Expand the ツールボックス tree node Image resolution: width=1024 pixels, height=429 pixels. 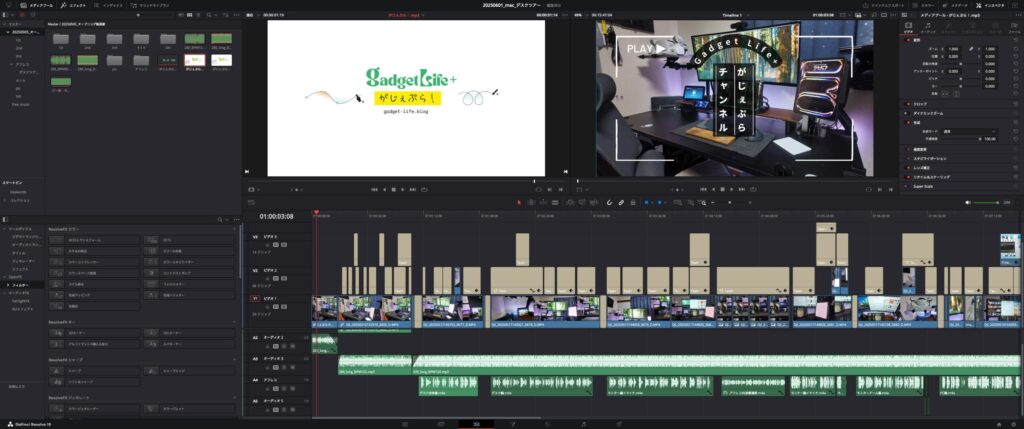3,229
